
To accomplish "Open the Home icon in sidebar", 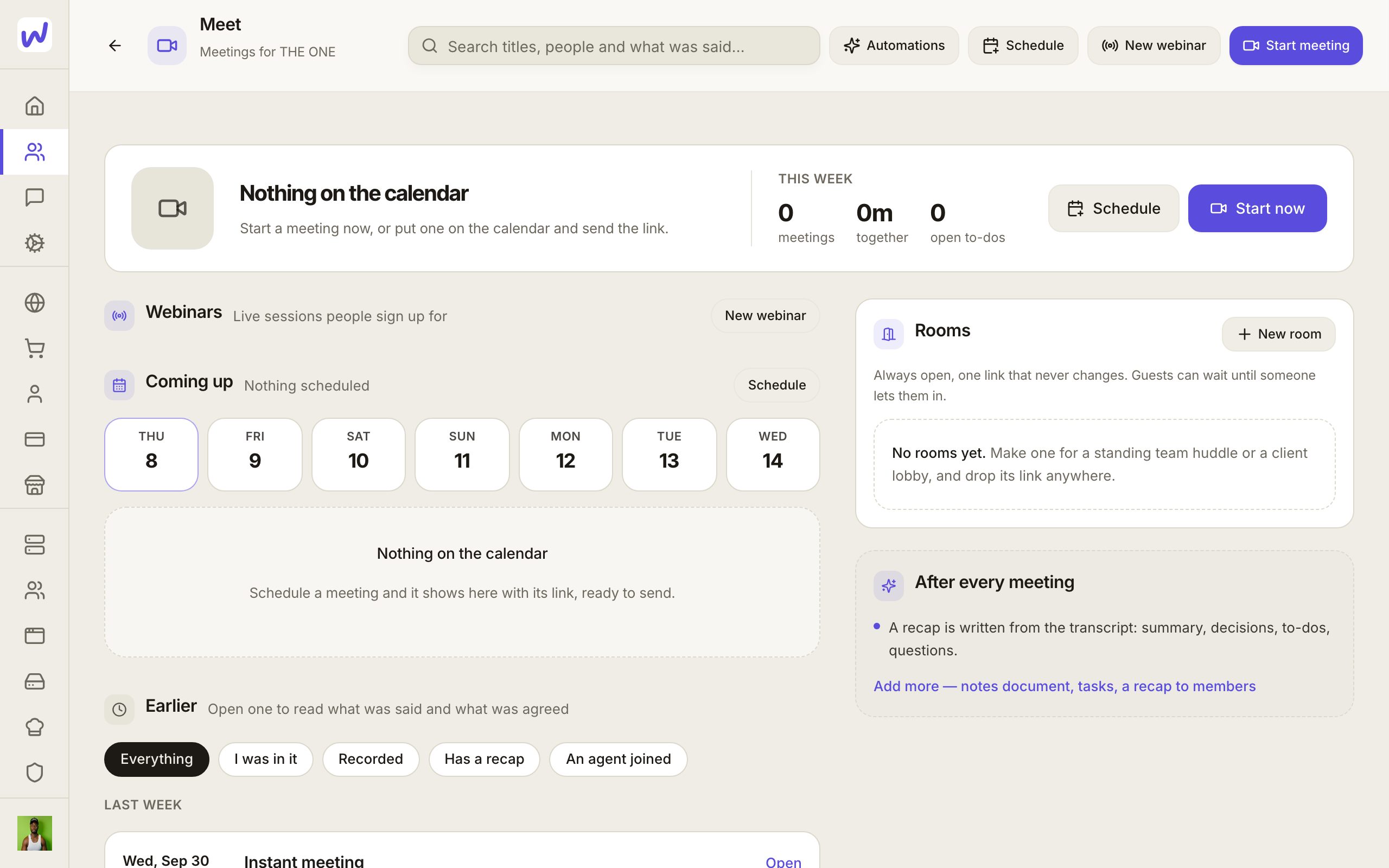I will click(34, 106).
